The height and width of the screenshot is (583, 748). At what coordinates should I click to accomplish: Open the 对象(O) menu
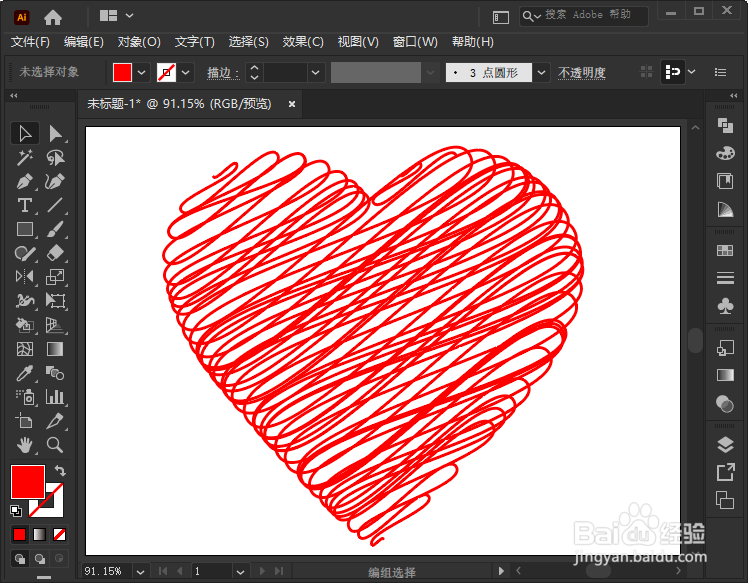click(x=139, y=42)
